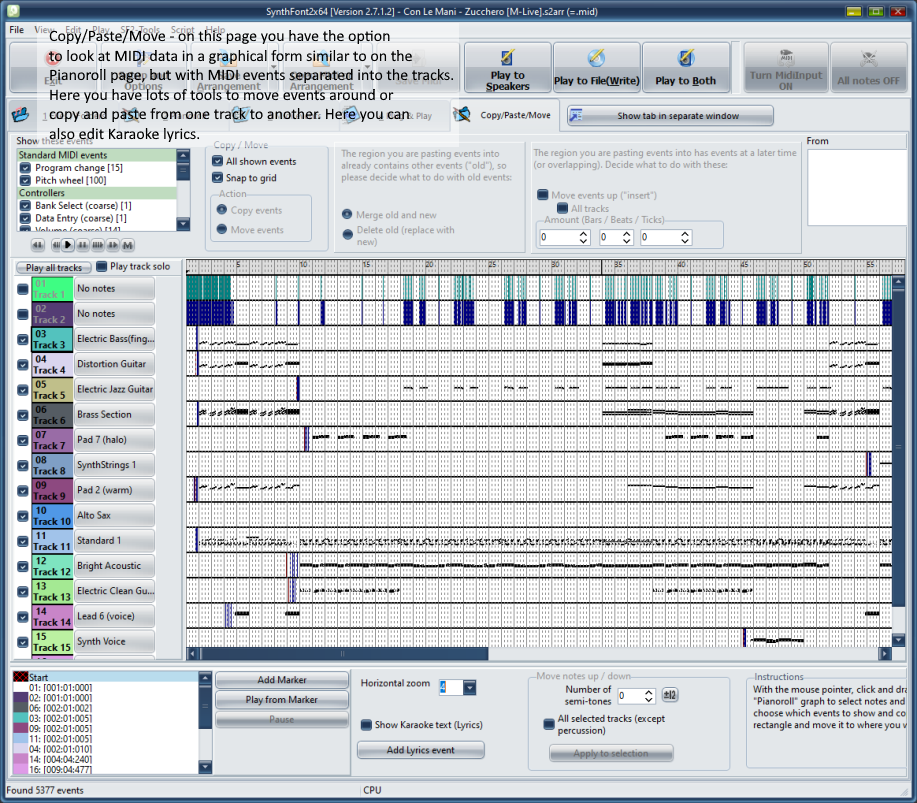917x803 pixels.
Task: Open the Horizontal zoom dropdown
Action: coord(470,687)
